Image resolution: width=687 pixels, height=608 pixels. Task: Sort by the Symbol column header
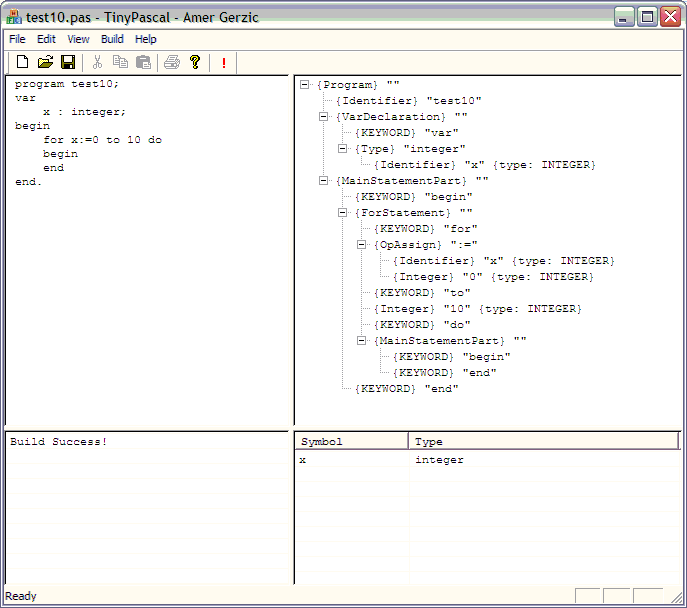(x=351, y=441)
